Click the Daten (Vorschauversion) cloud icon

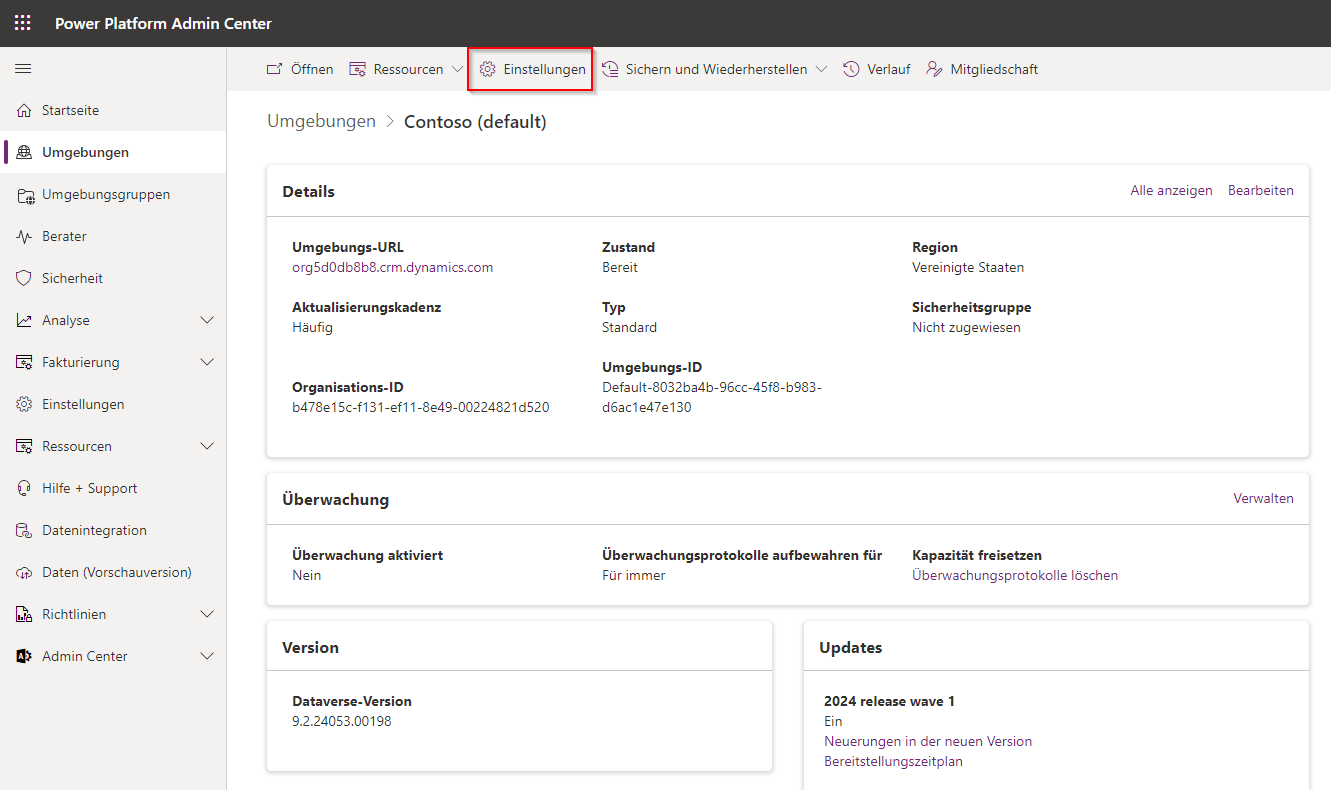pos(24,573)
